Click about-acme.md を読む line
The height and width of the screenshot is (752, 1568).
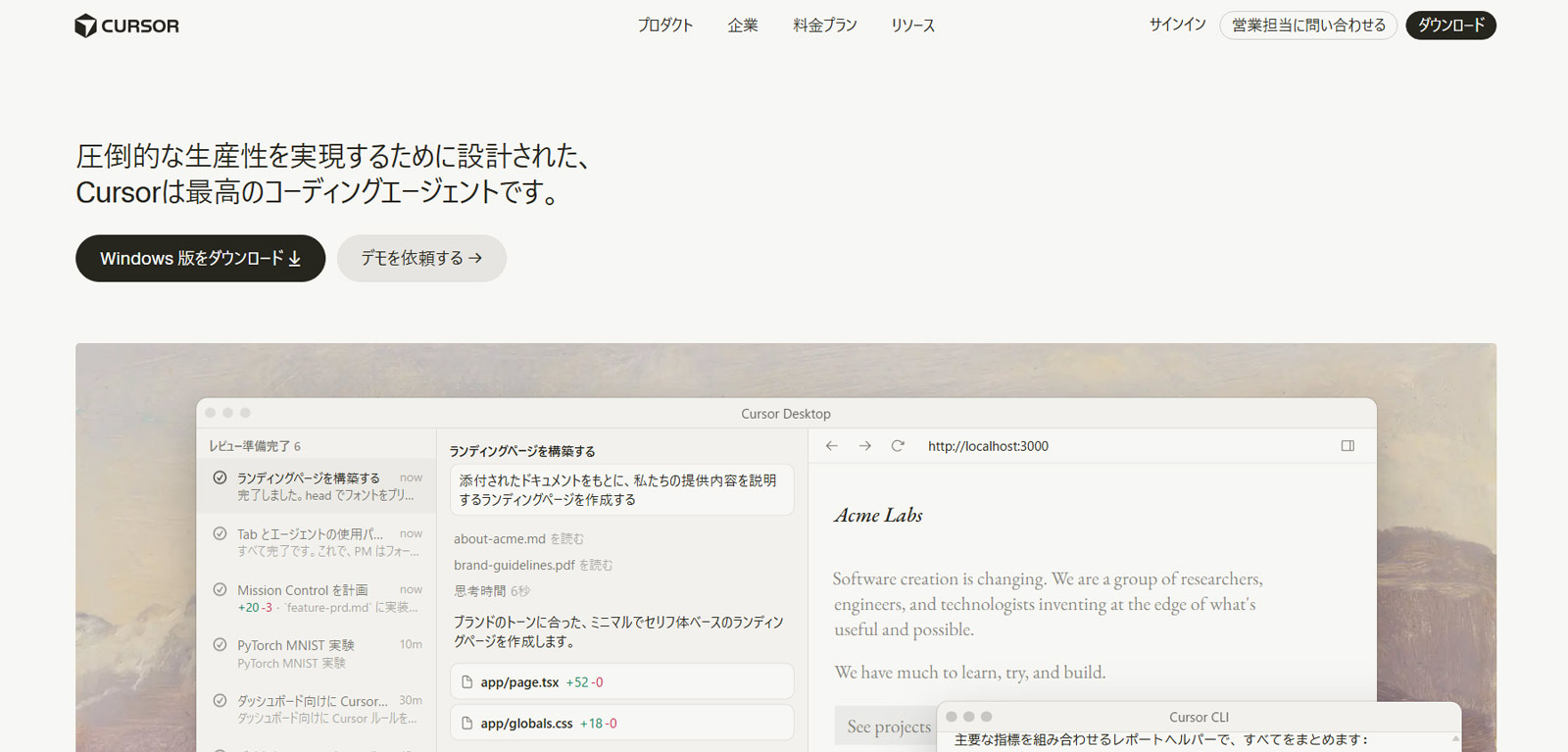point(518,538)
